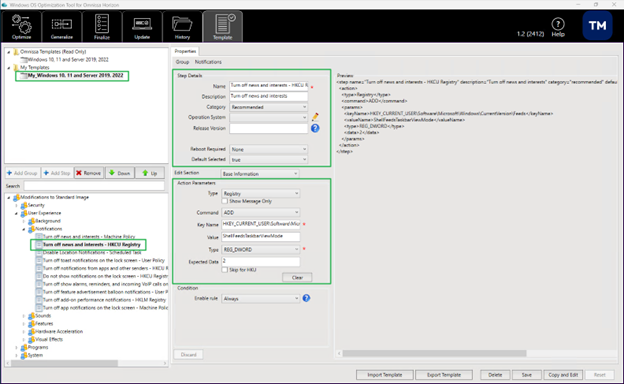Click the Discard button
624x384 pixels.
[x=188, y=355]
